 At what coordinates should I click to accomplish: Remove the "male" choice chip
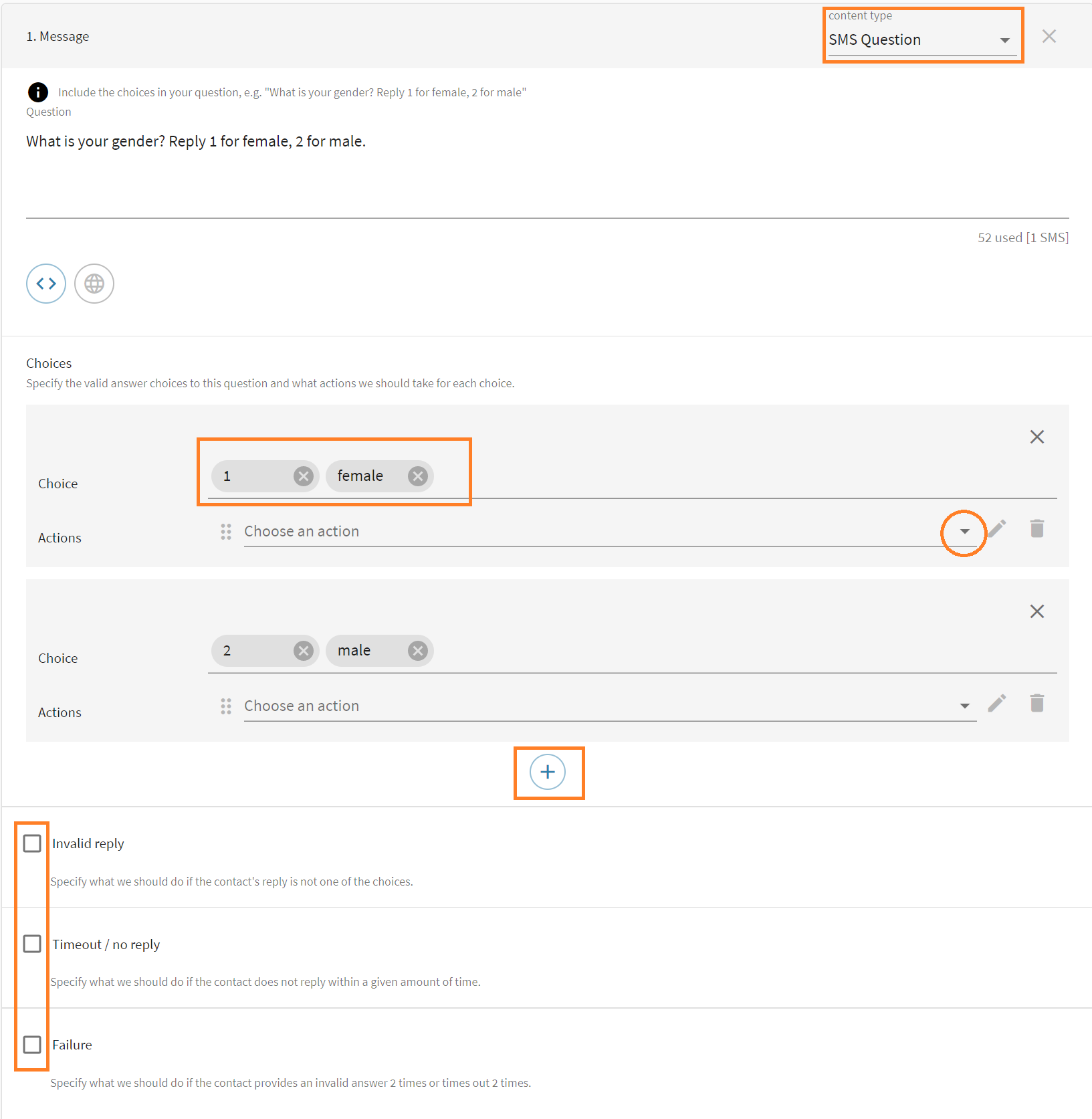[418, 651]
